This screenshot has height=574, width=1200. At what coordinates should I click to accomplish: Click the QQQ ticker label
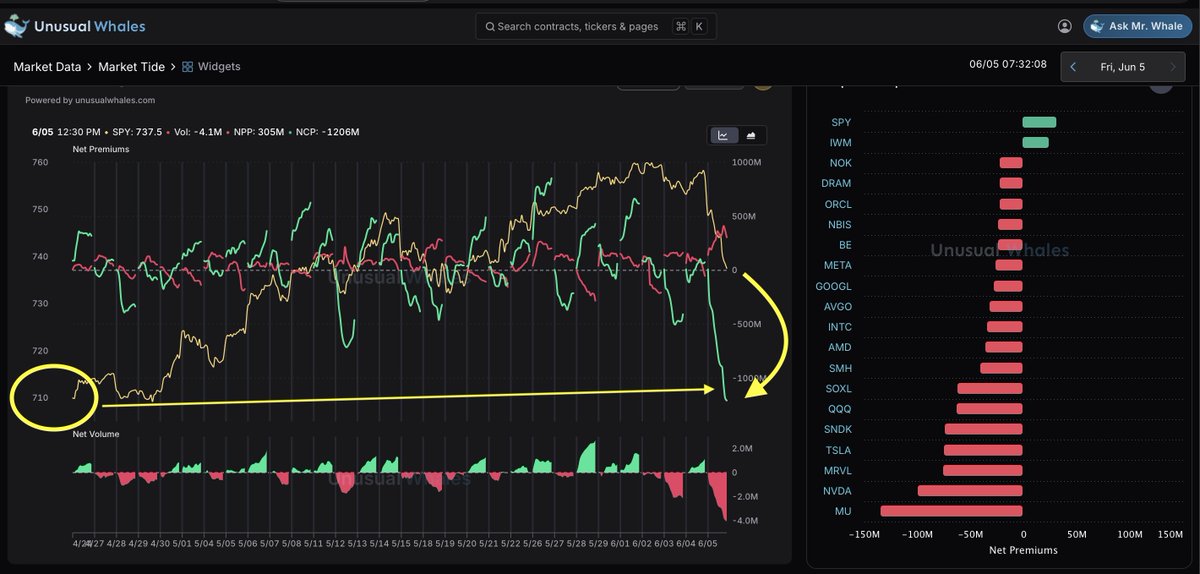[x=840, y=409]
